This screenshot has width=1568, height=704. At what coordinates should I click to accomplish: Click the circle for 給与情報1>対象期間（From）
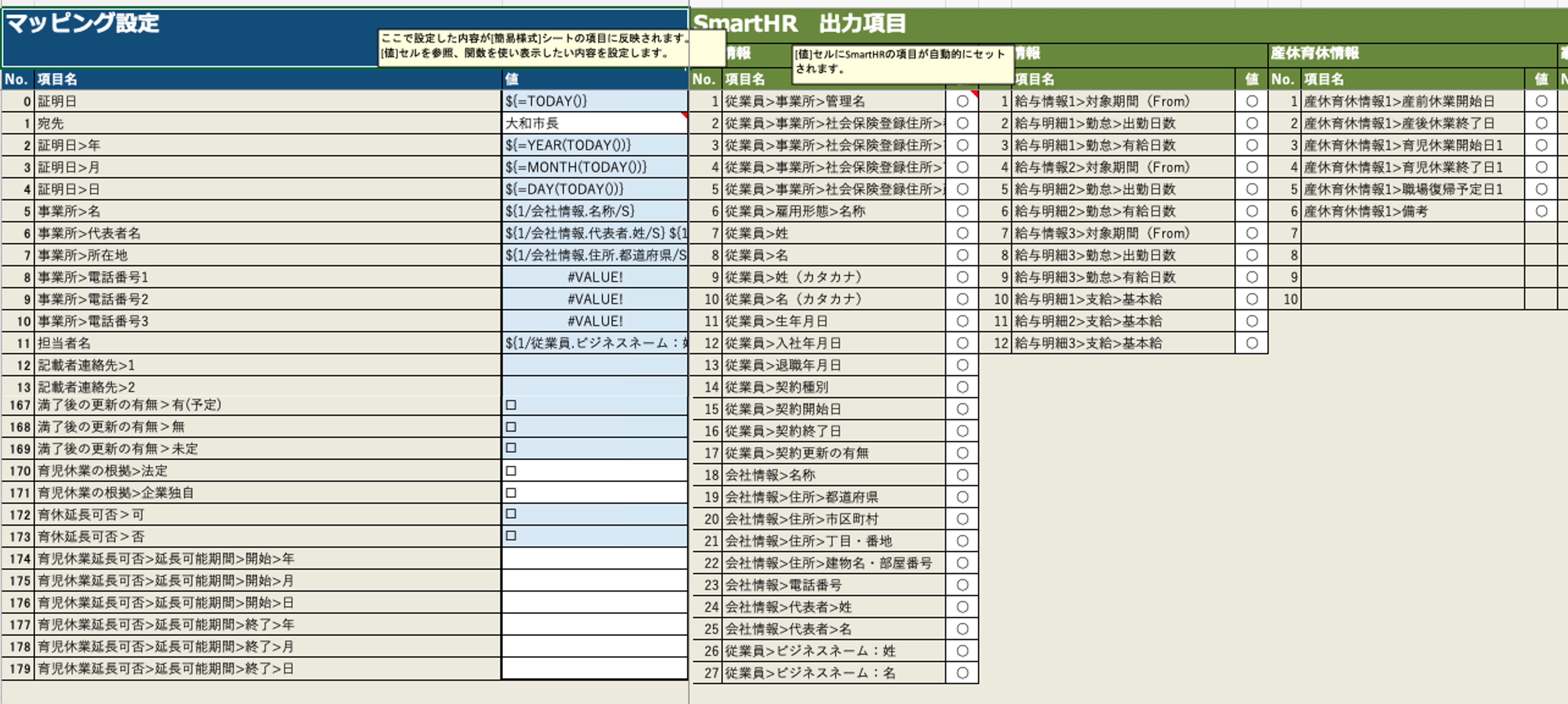(x=1252, y=101)
